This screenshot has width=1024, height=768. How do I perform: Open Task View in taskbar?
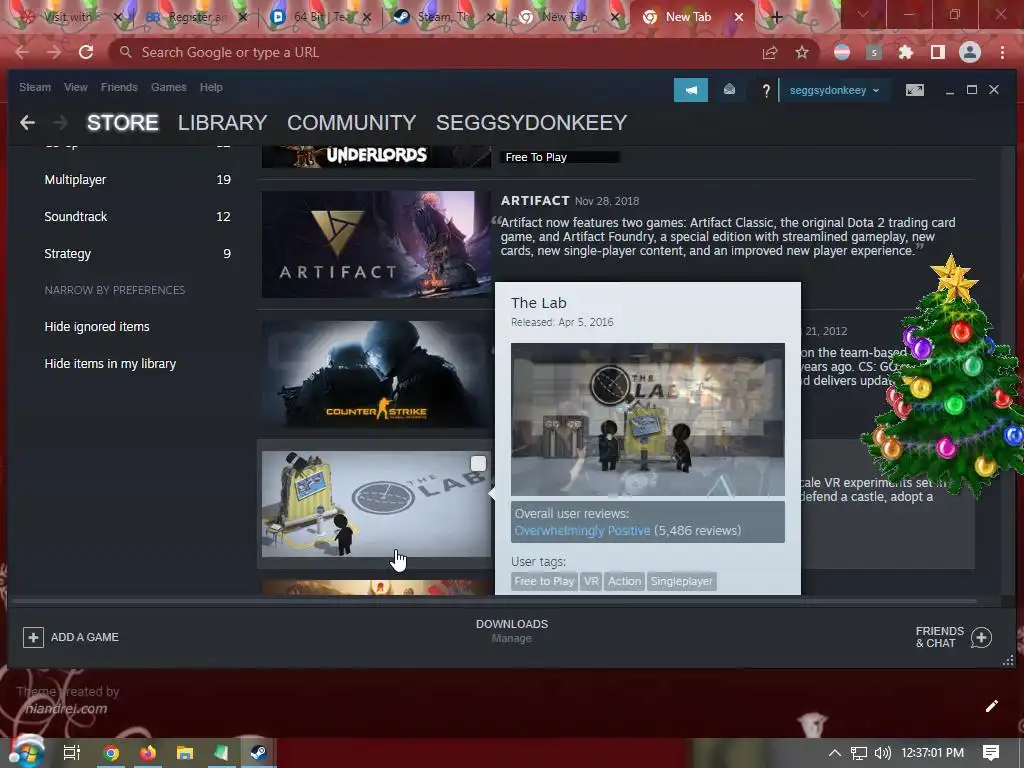point(71,753)
